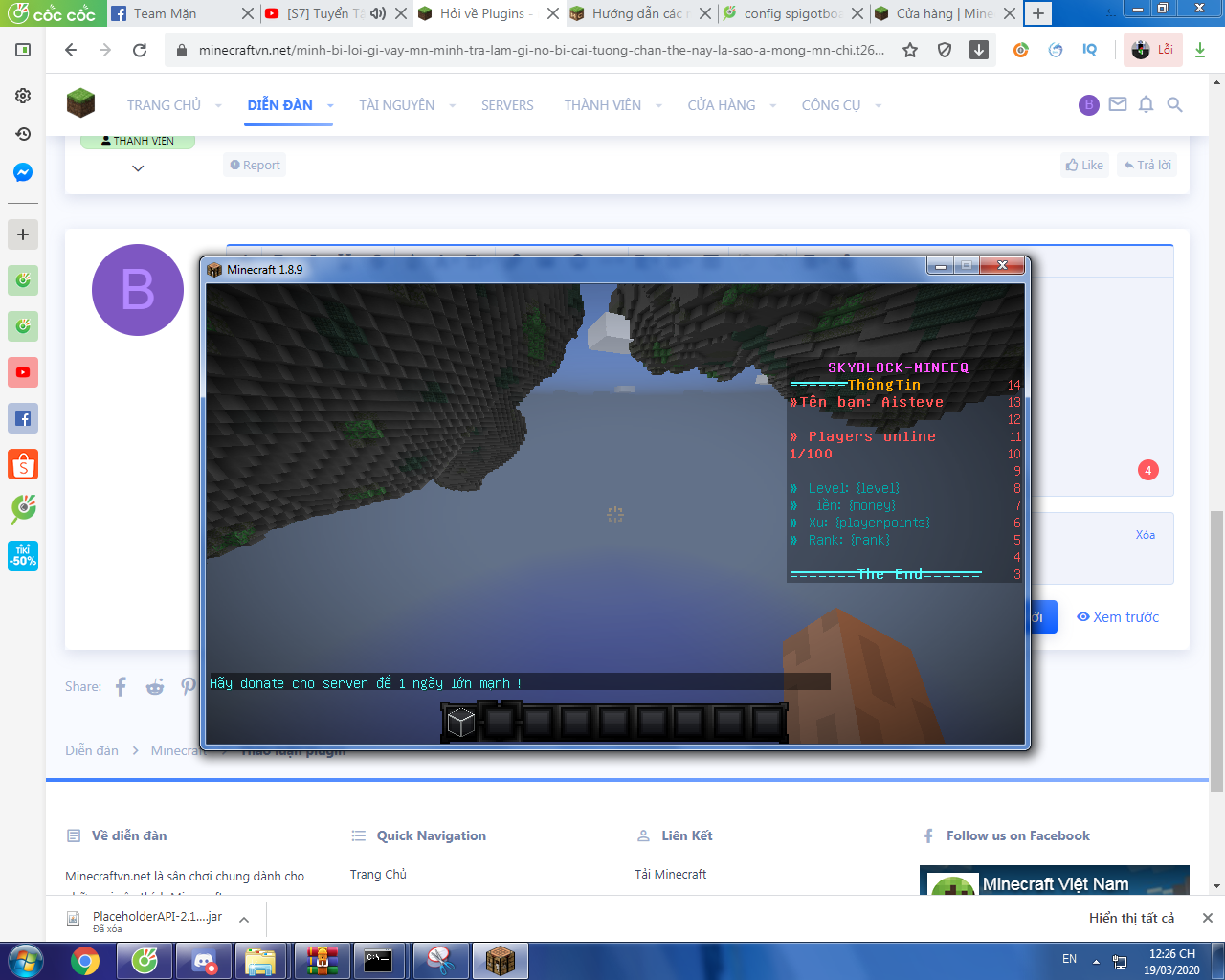Screen dimensions: 1225x980
Task: Share the thread on Reddit
Action: point(154,686)
